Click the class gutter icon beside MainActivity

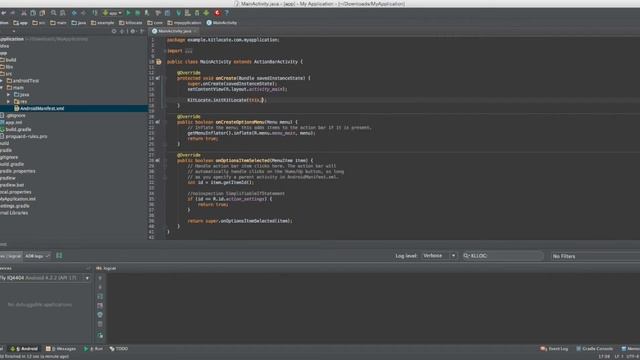tap(158, 62)
